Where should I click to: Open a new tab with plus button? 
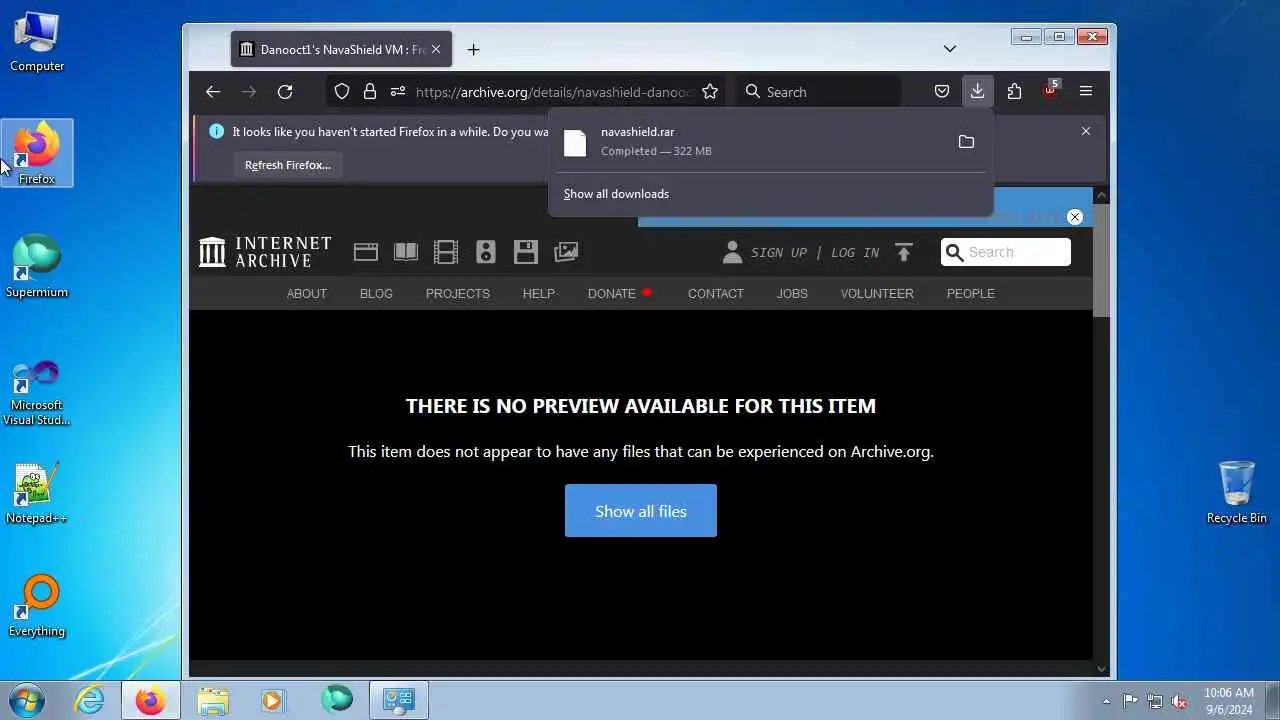pos(474,49)
